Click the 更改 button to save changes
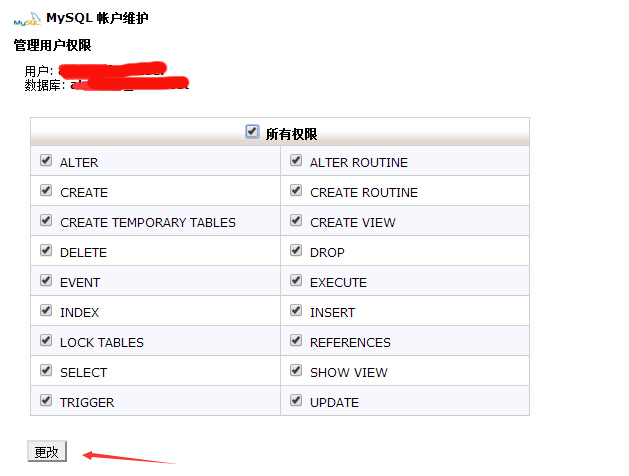This screenshot has height=476, width=629. point(47,452)
